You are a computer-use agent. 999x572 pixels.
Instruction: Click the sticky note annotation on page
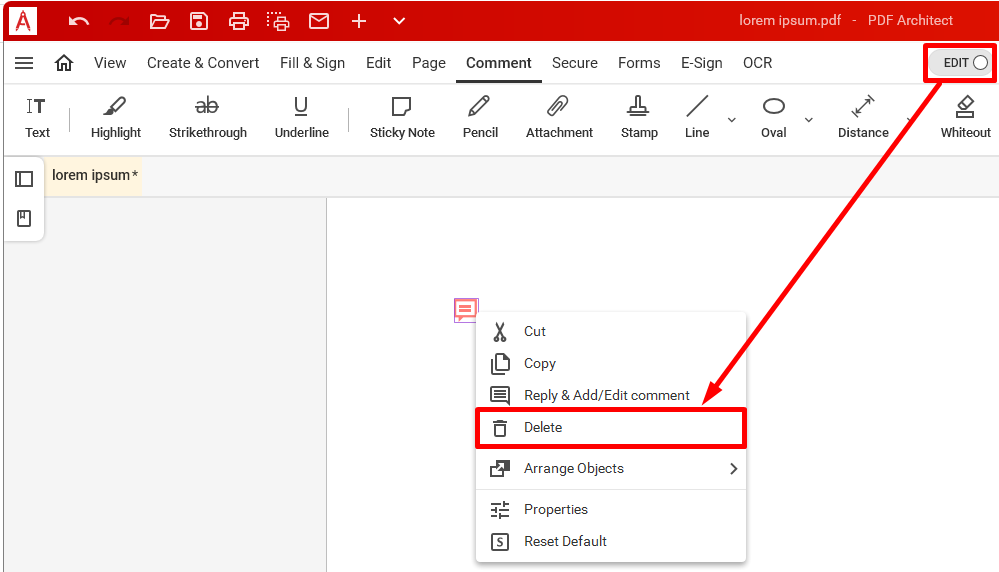(x=466, y=310)
